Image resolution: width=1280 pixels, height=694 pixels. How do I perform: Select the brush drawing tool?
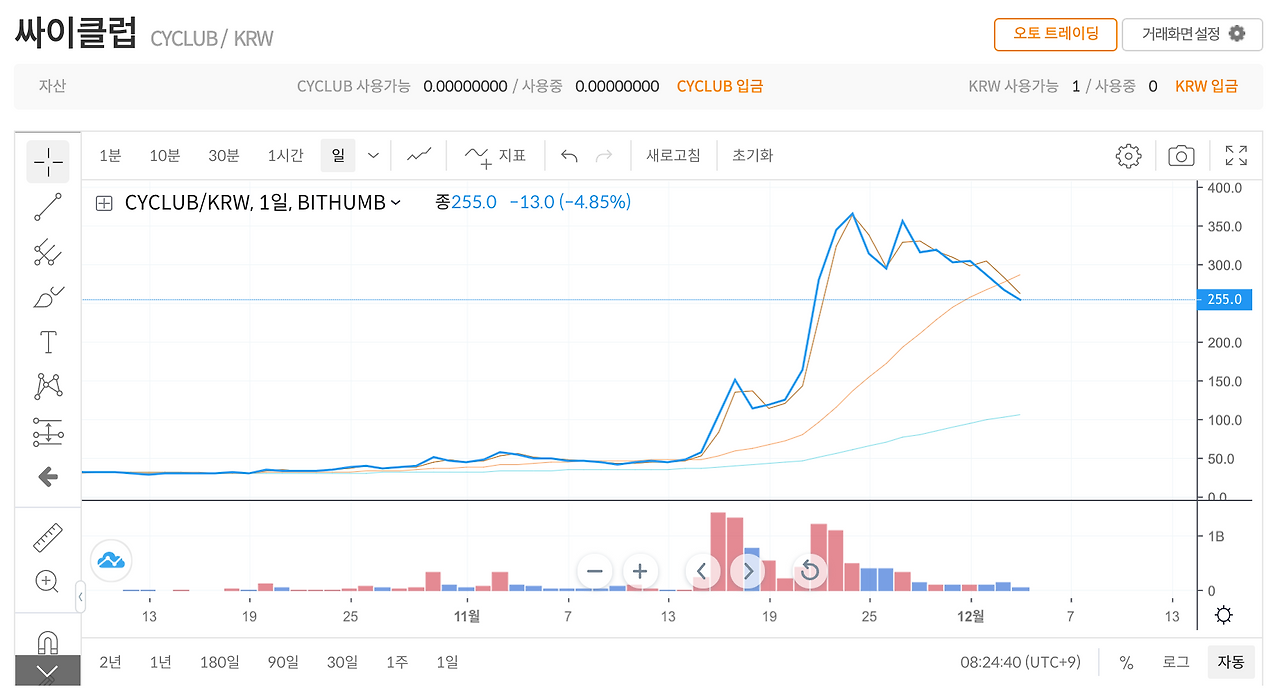pos(47,298)
